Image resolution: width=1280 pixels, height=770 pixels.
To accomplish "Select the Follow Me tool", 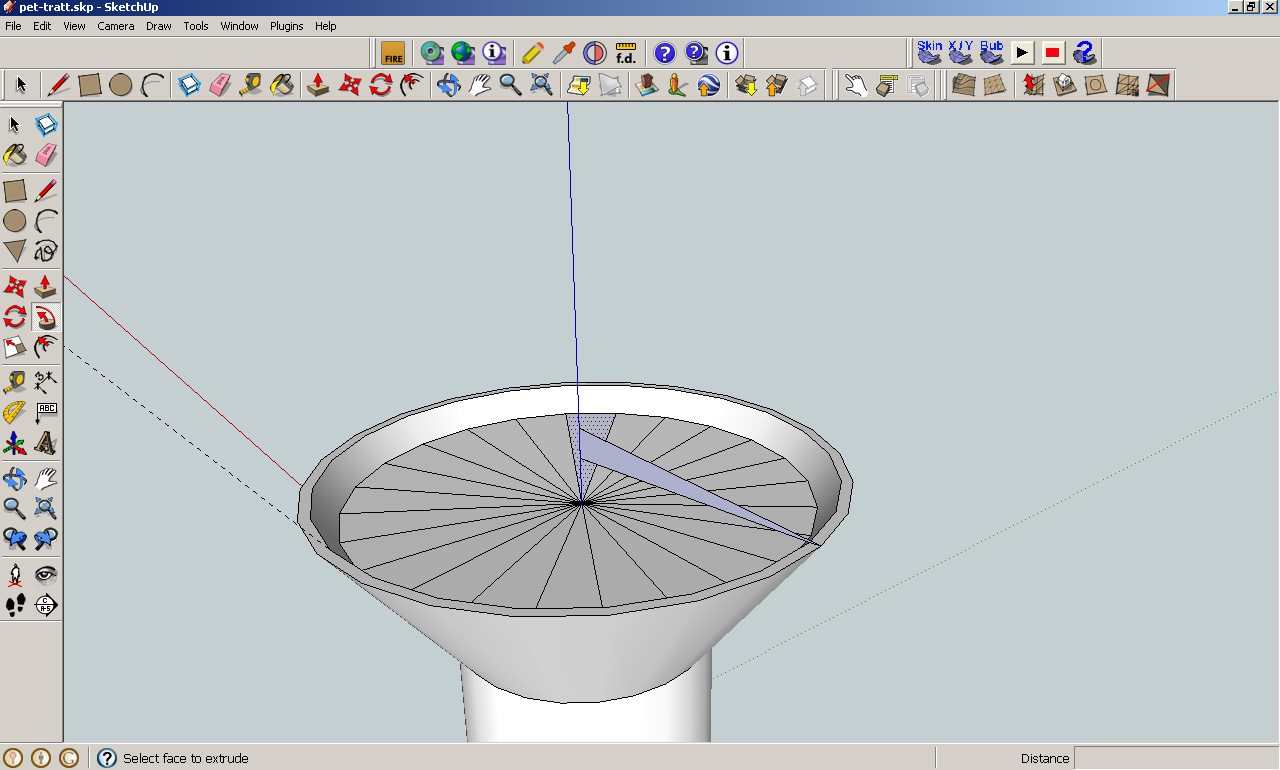I will pos(46,317).
